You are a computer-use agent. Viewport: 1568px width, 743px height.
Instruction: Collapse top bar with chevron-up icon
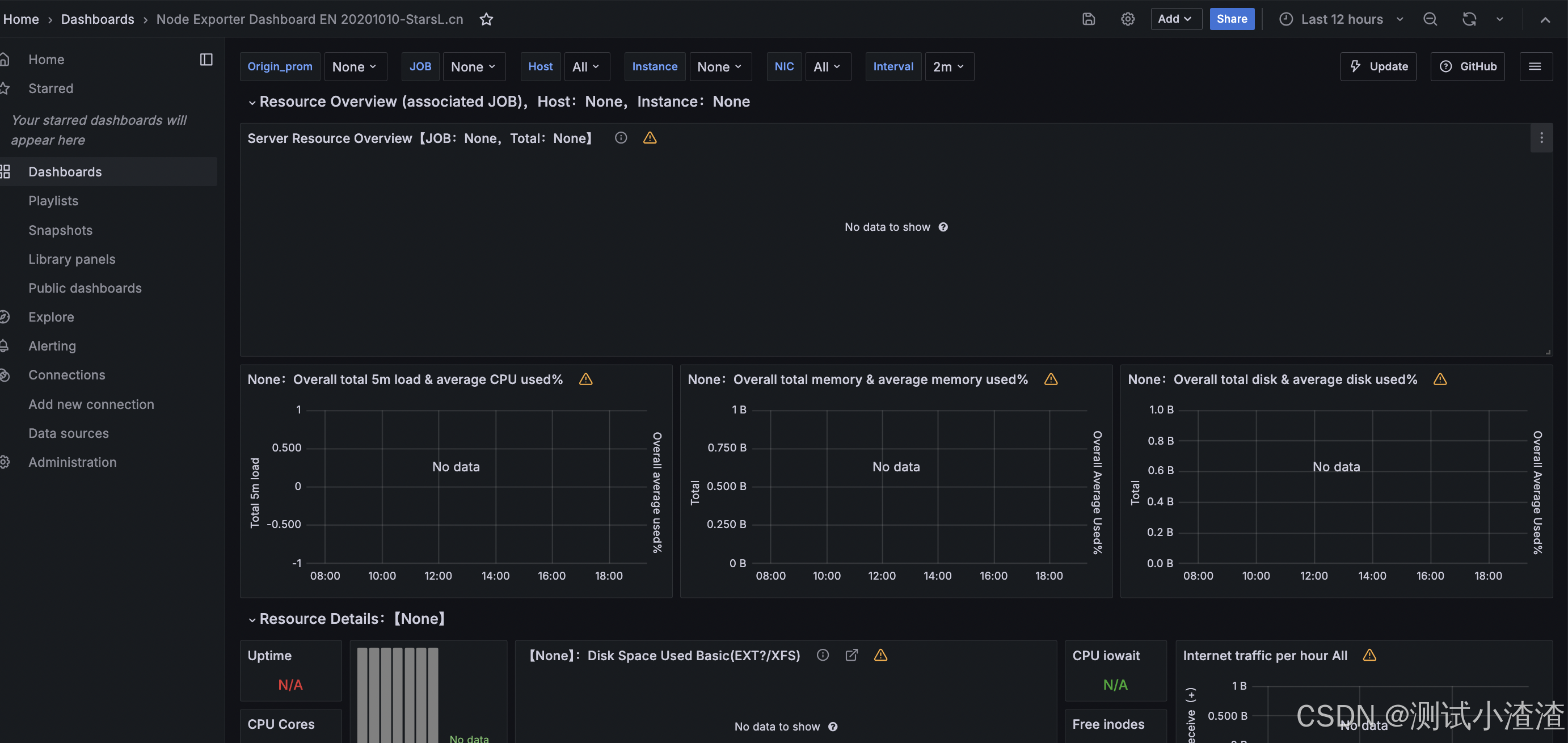click(1545, 19)
